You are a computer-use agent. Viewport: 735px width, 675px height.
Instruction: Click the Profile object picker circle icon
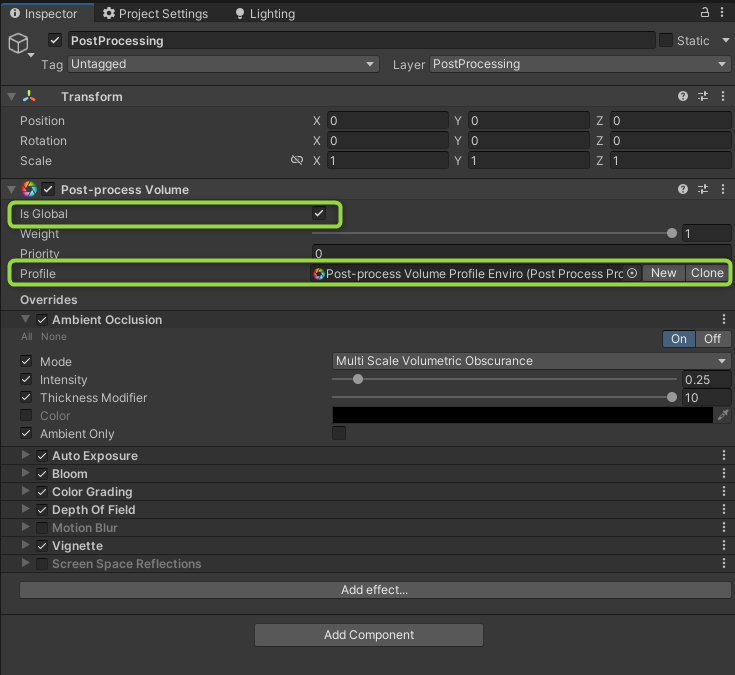[632, 273]
